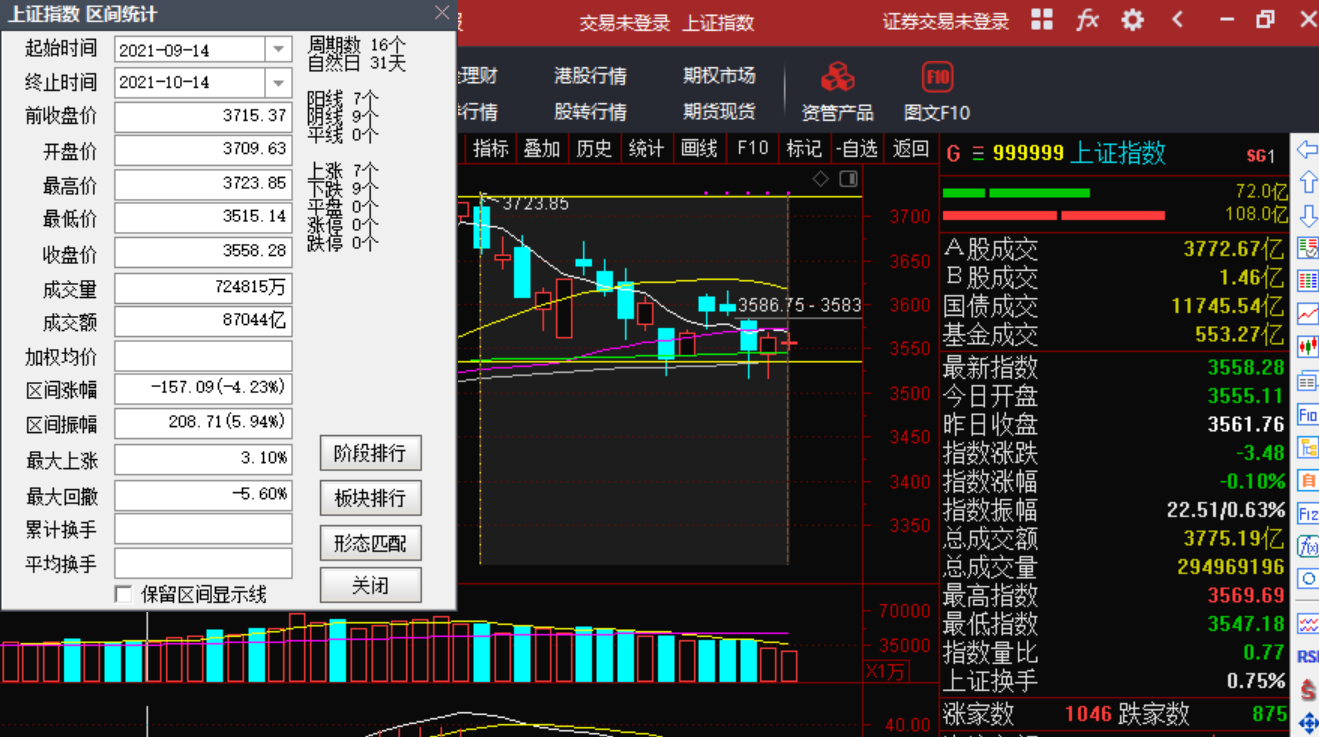Click the X1万 volume unit label

(x=885, y=671)
